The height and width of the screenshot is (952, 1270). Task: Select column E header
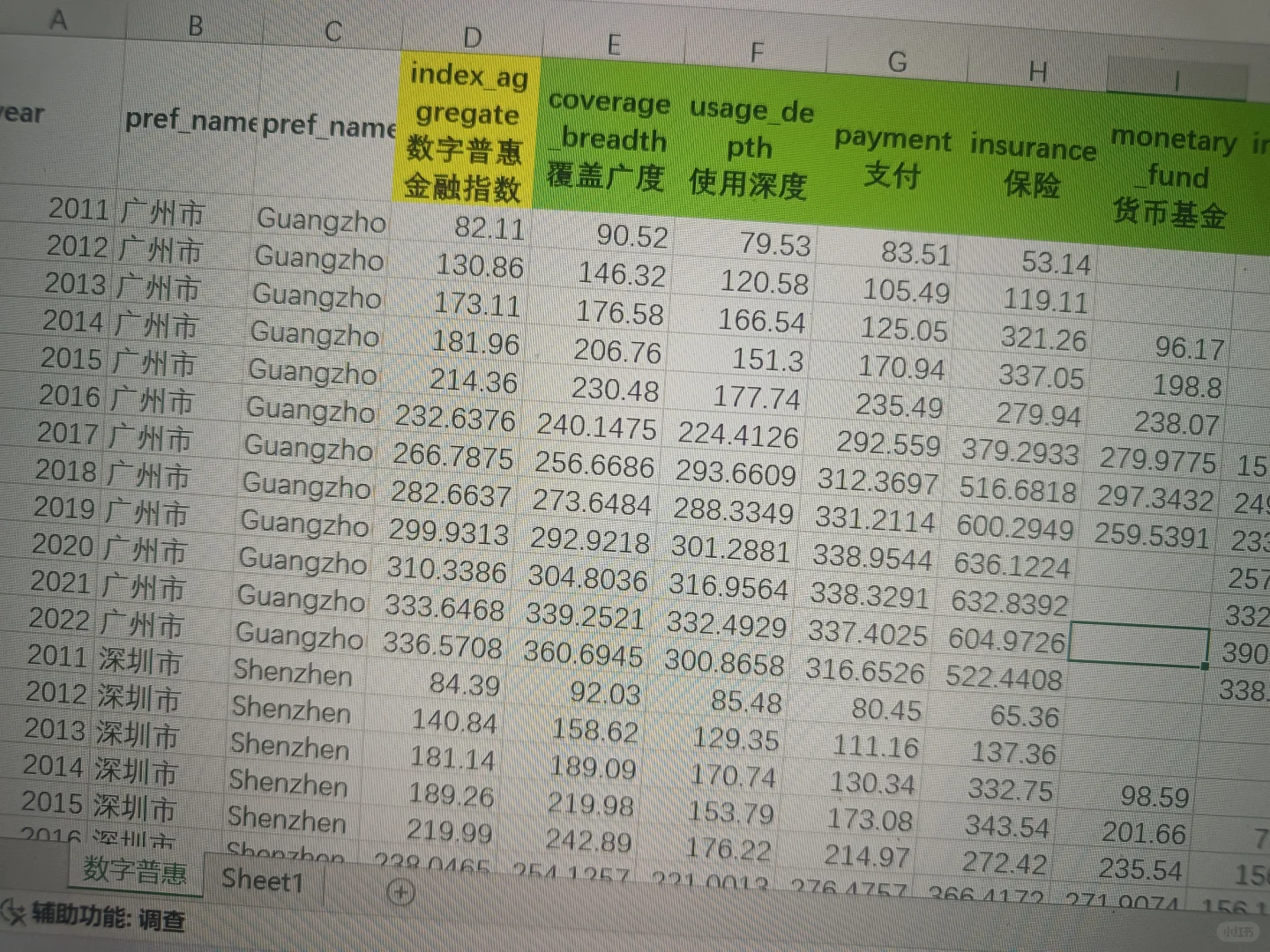[x=614, y=44]
